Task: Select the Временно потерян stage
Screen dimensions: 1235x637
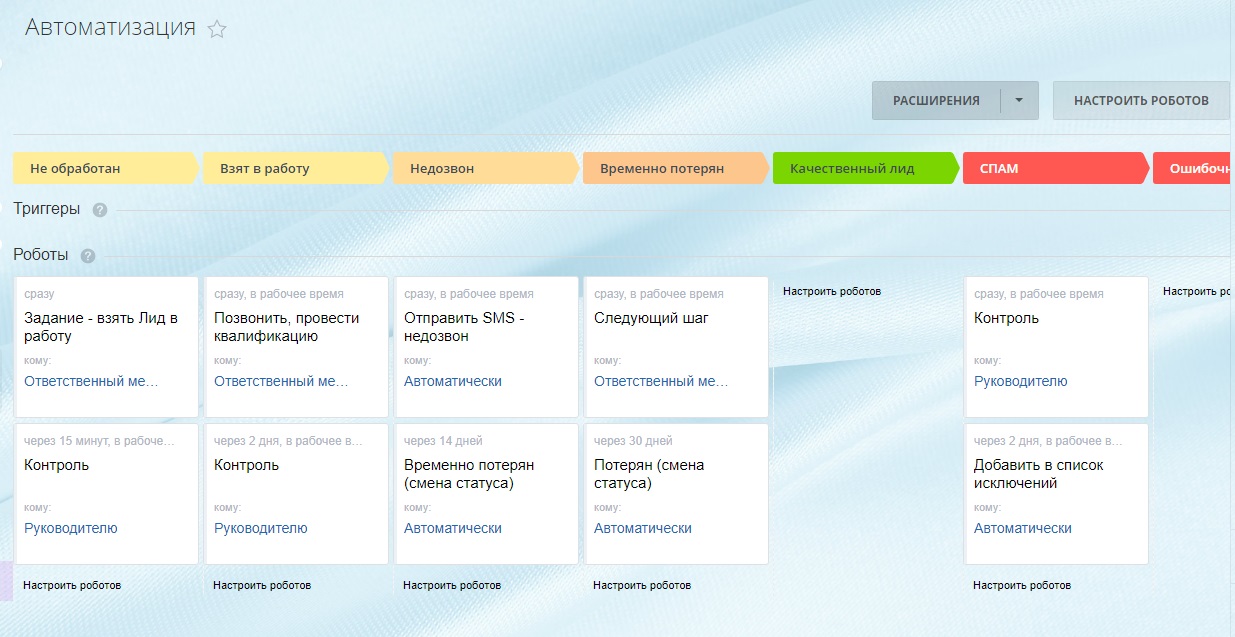Action: pos(676,168)
